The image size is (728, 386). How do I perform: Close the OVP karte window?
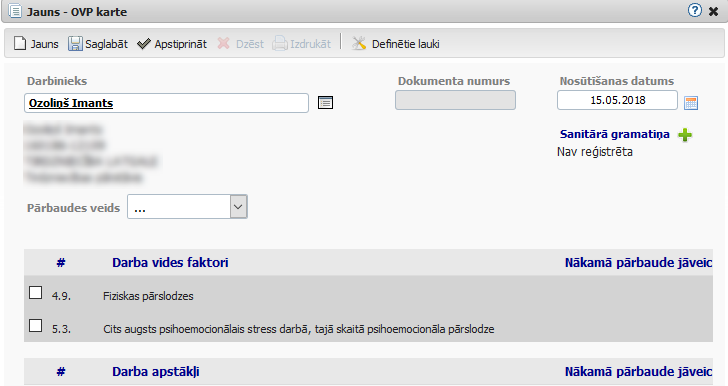pos(714,11)
